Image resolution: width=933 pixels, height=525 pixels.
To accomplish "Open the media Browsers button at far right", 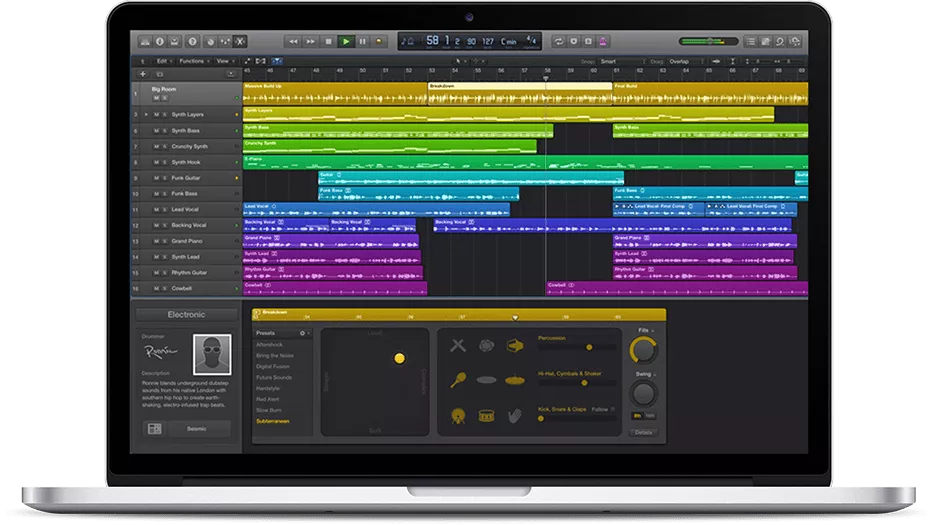I will [795, 42].
